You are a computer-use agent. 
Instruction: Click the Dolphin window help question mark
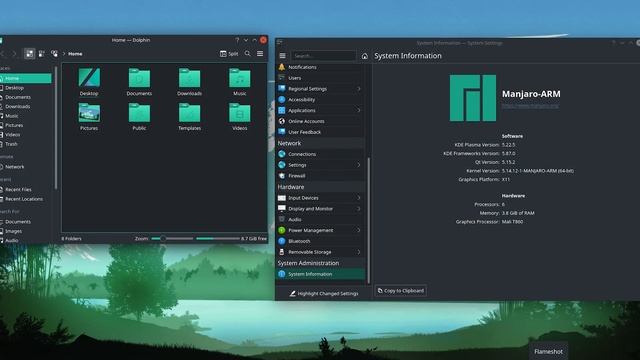(x=237, y=40)
